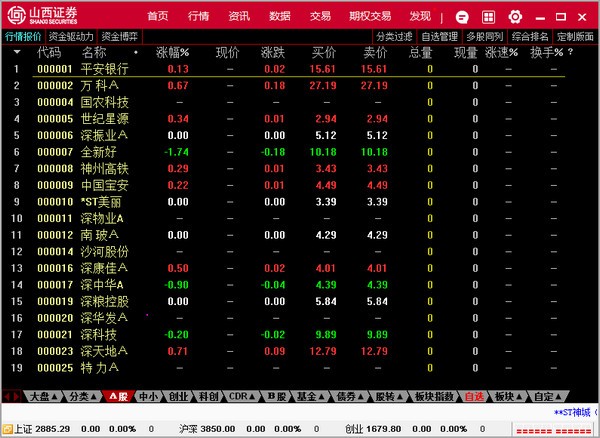The height and width of the screenshot is (438, 600).
Task: Select the 科创 market tab
Action: point(208,396)
